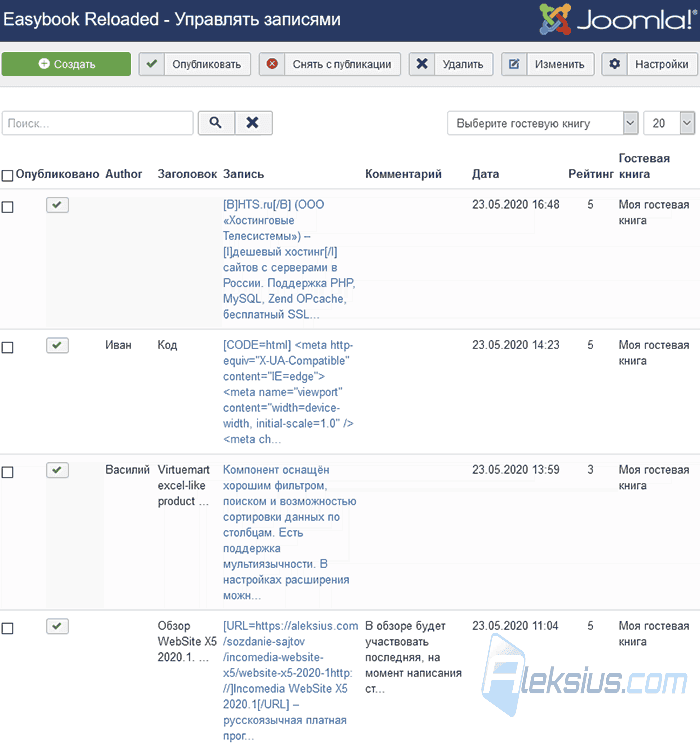Click the Комментарий column header
The height and width of the screenshot is (744, 700).
coord(403,174)
